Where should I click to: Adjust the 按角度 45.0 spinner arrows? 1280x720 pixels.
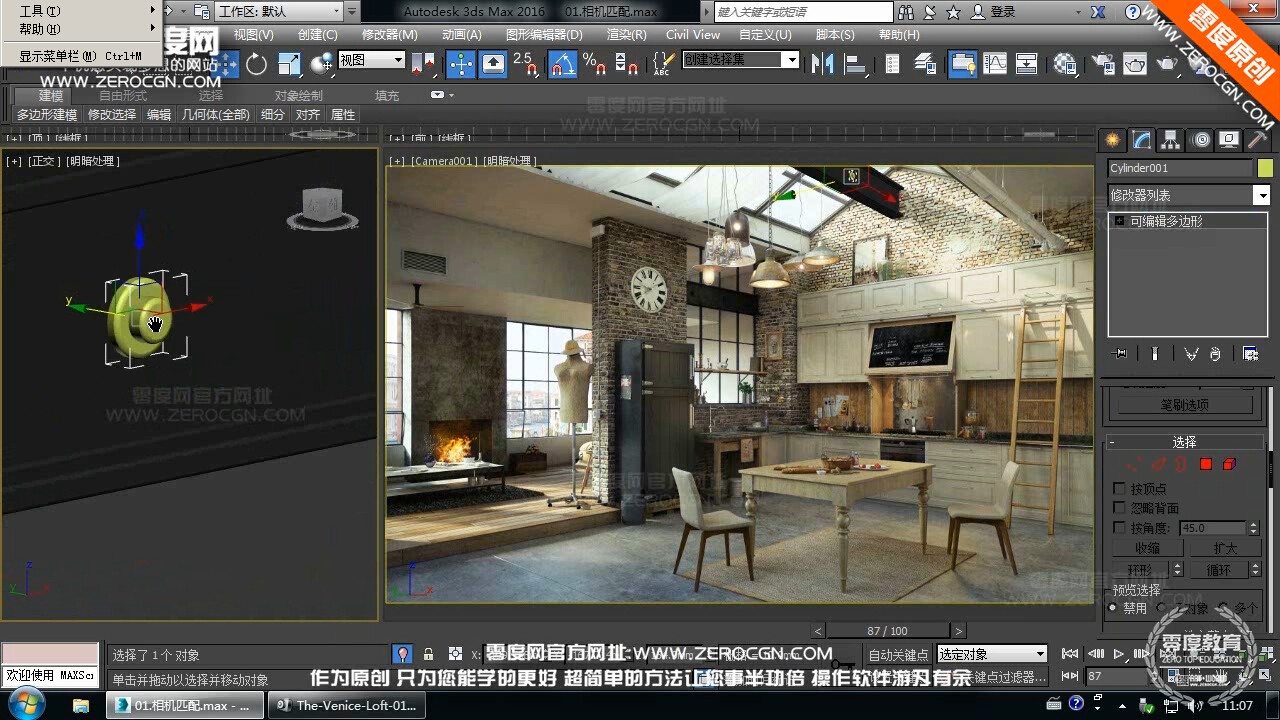[1251, 527]
